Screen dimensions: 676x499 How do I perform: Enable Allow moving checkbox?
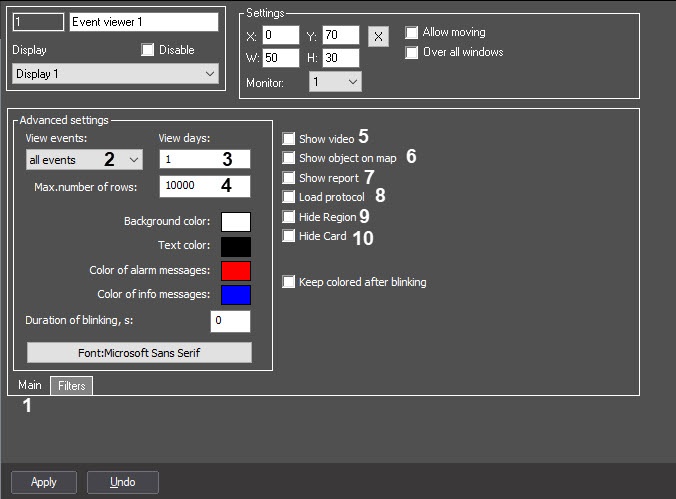[411, 32]
